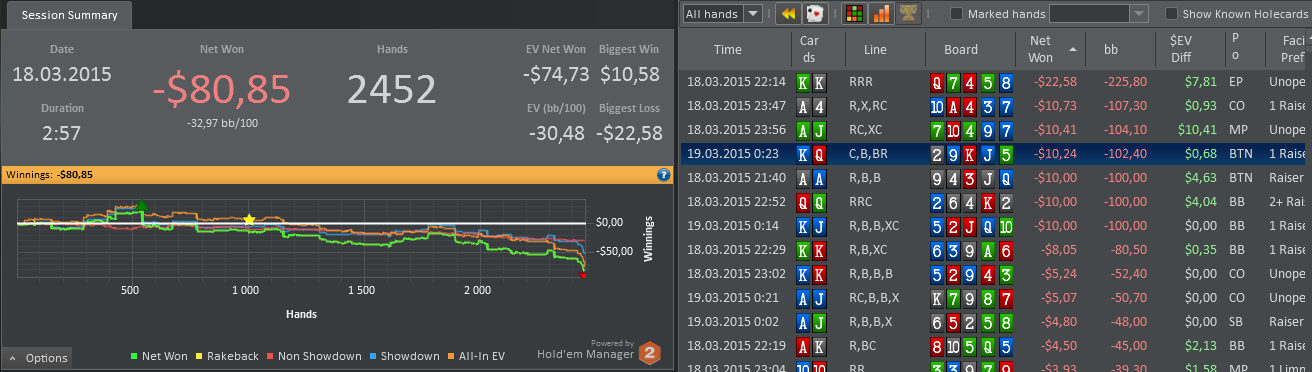The width and height of the screenshot is (1312, 372).
Task: Enable Show Known Holecards checkbox
Action: pyautogui.click(x=1171, y=14)
